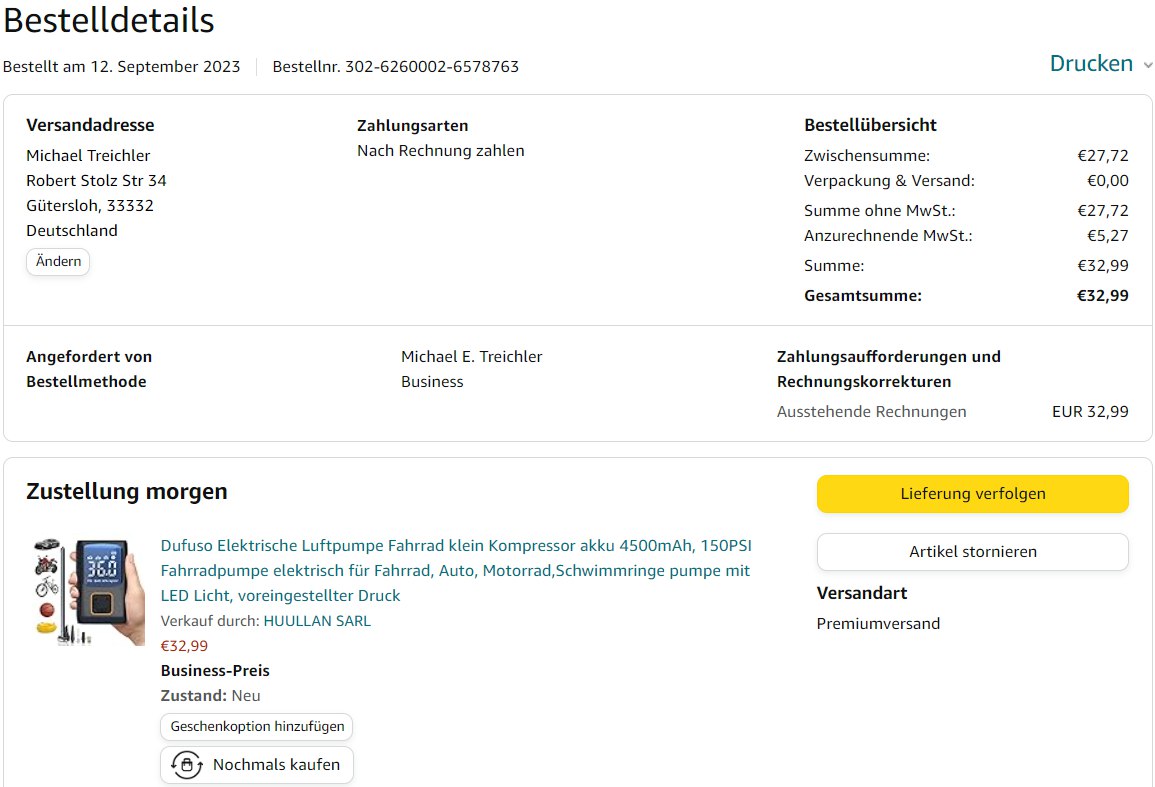Click the Bestelldetails page heading
The image size is (1155, 787).
(x=108, y=21)
